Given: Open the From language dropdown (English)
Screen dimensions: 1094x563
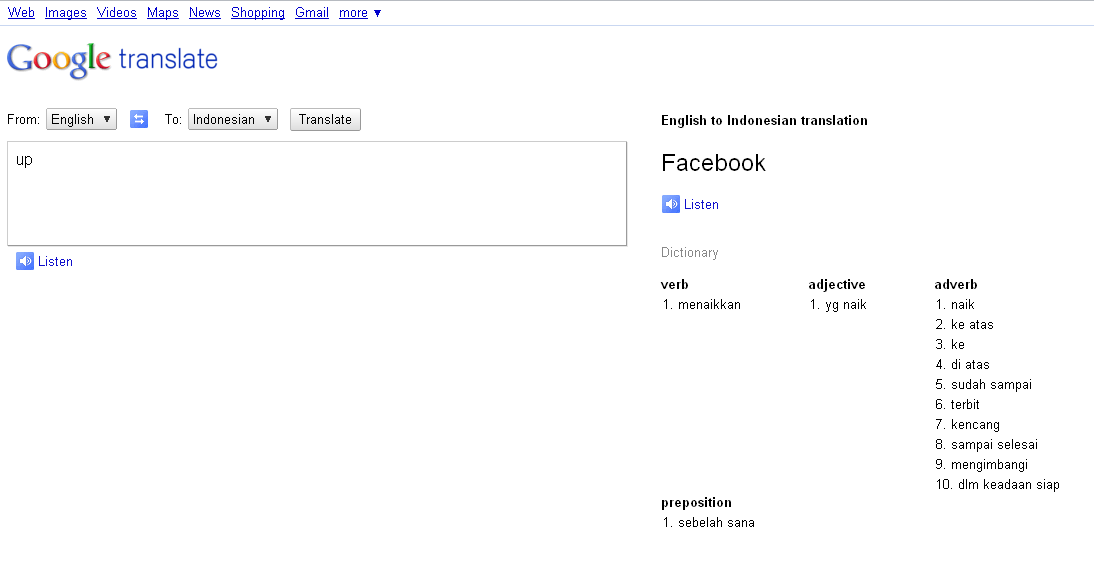Looking at the screenshot, I should [x=82, y=119].
